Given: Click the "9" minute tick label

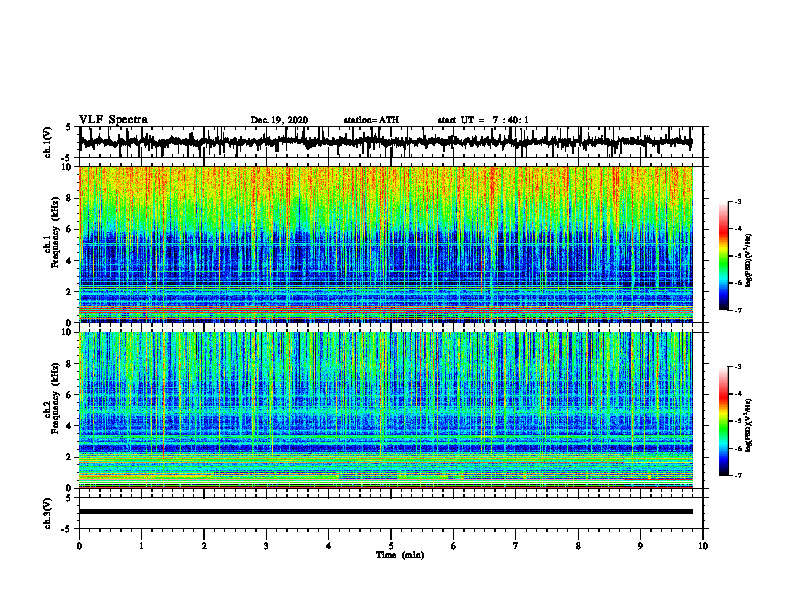Looking at the screenshot, I should pos(640,546).
